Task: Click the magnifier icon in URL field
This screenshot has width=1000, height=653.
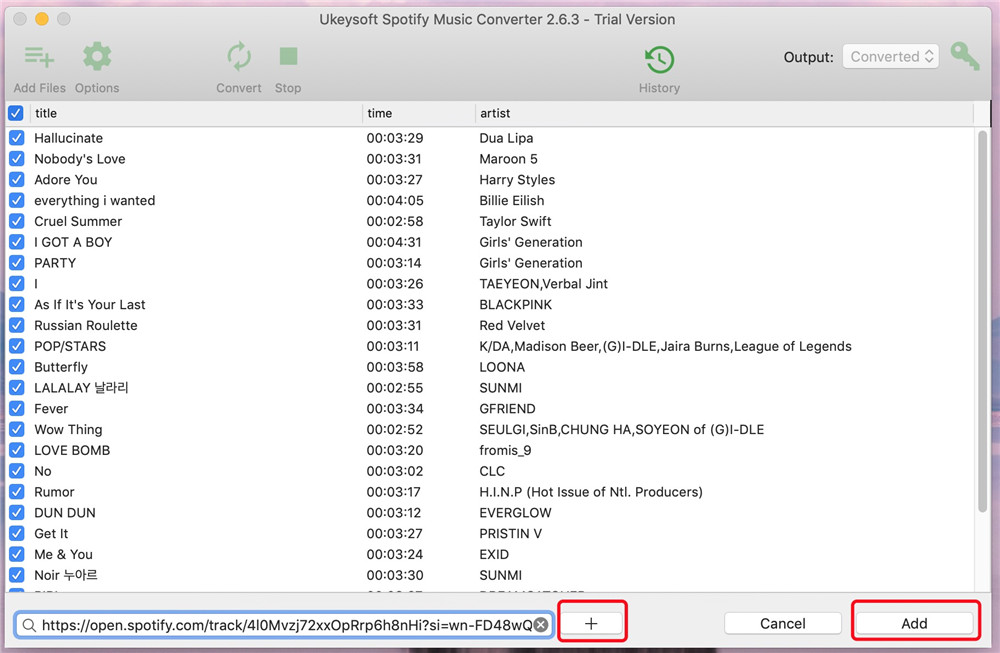Action: click(29, 625)
